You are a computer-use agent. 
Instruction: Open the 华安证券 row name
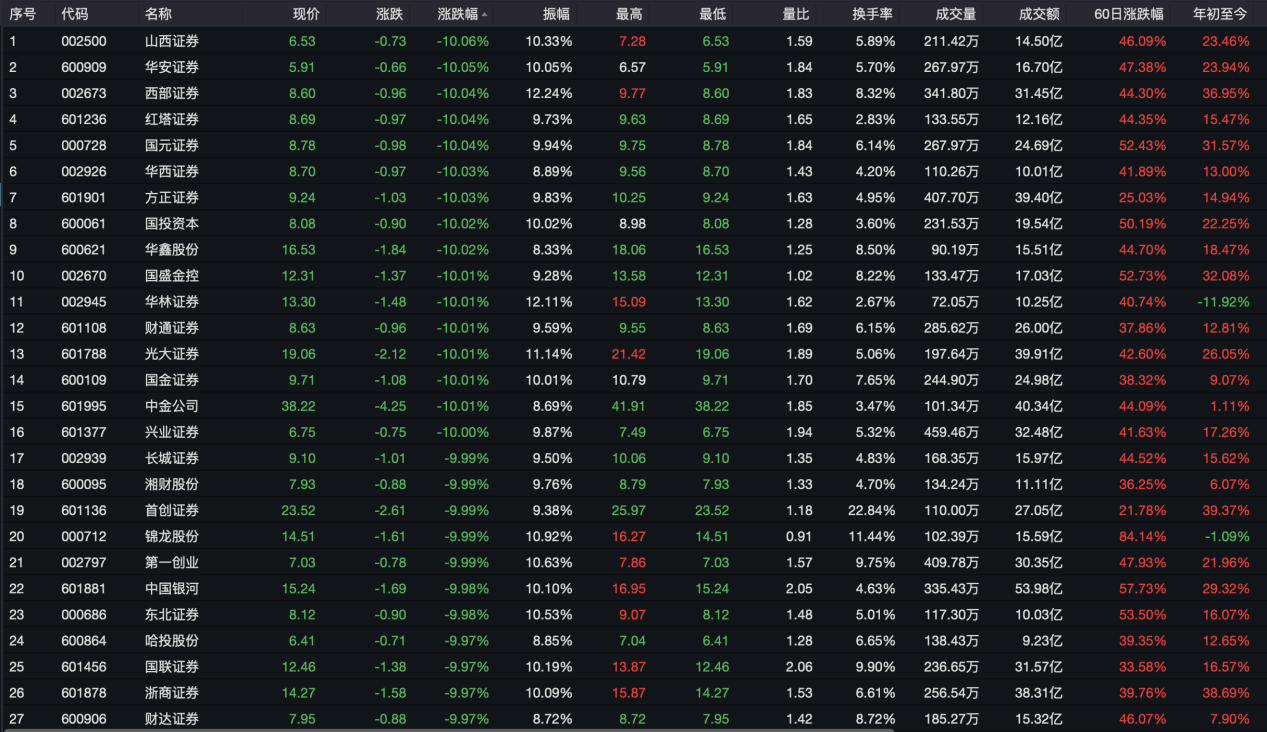172,67
